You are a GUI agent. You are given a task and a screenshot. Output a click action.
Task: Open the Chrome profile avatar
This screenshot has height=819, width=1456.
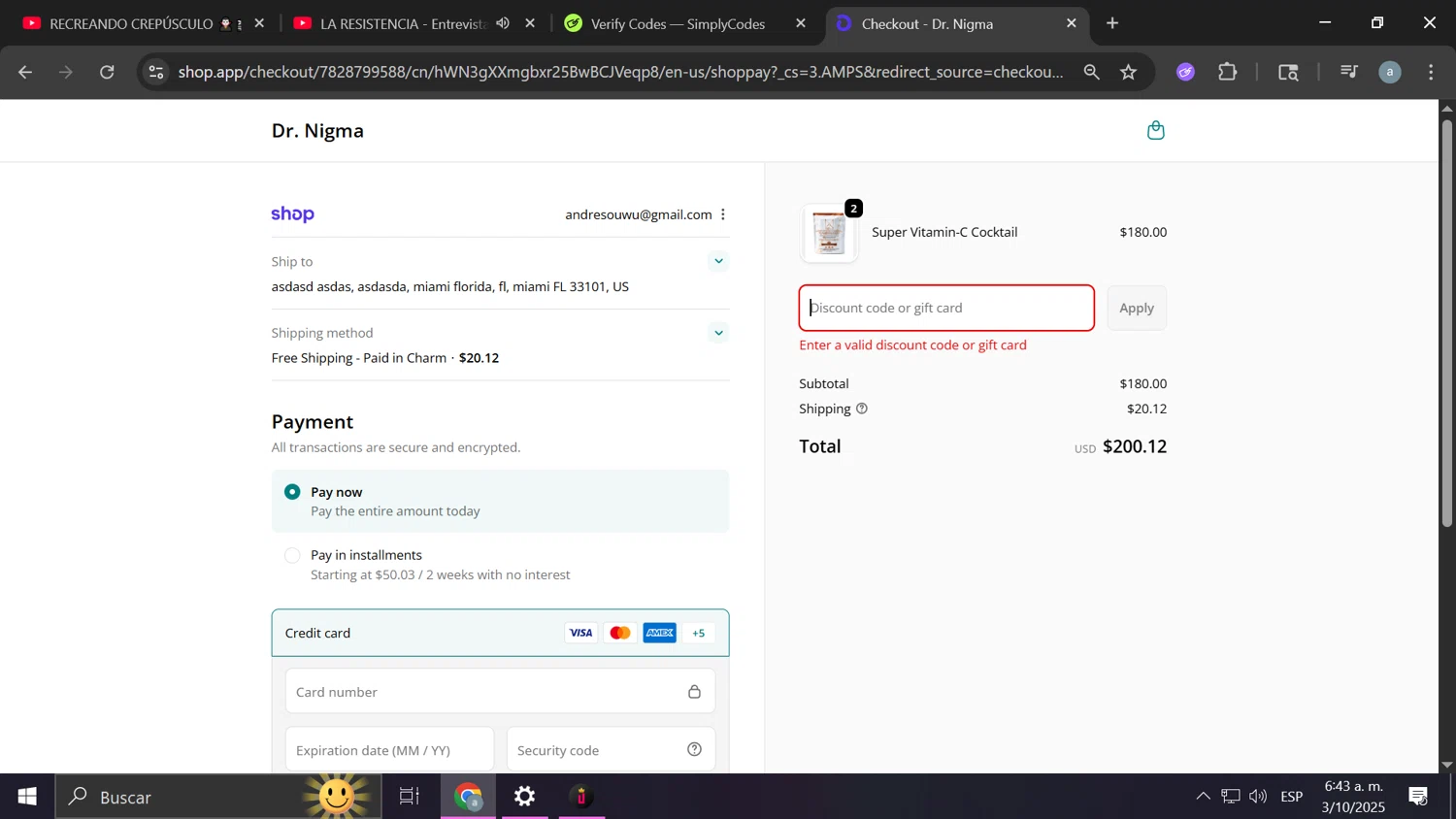tap(1390, 72)
